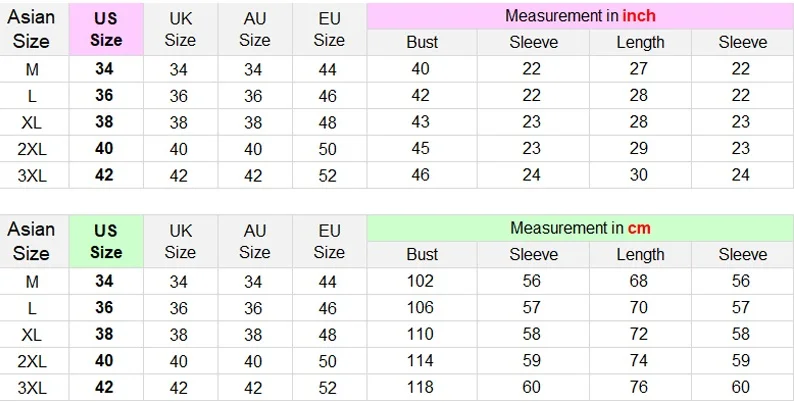794x403 pixels.
Task: Click the Length value 72 cell
Action: click(640, 335)
